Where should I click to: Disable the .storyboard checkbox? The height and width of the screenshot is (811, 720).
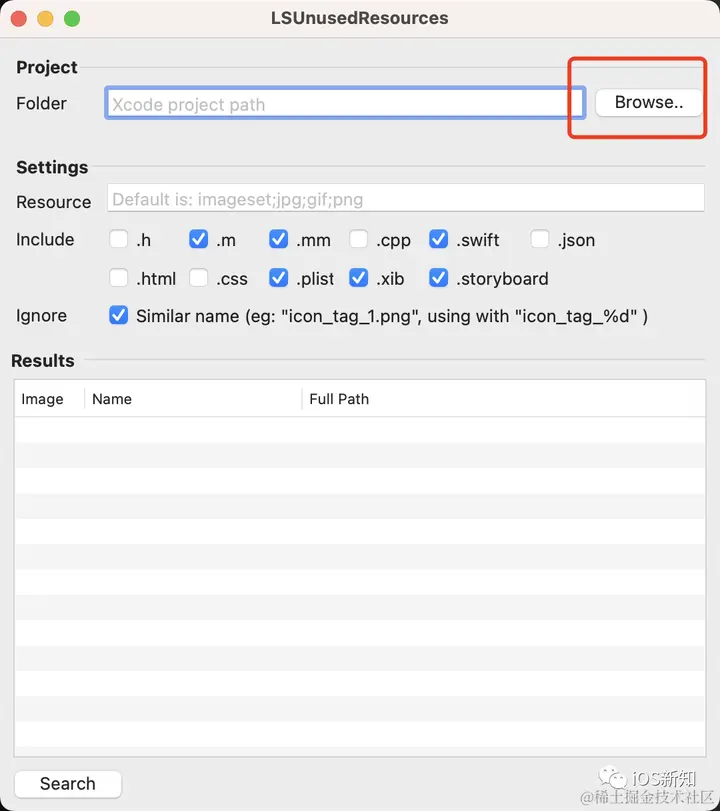439,278
